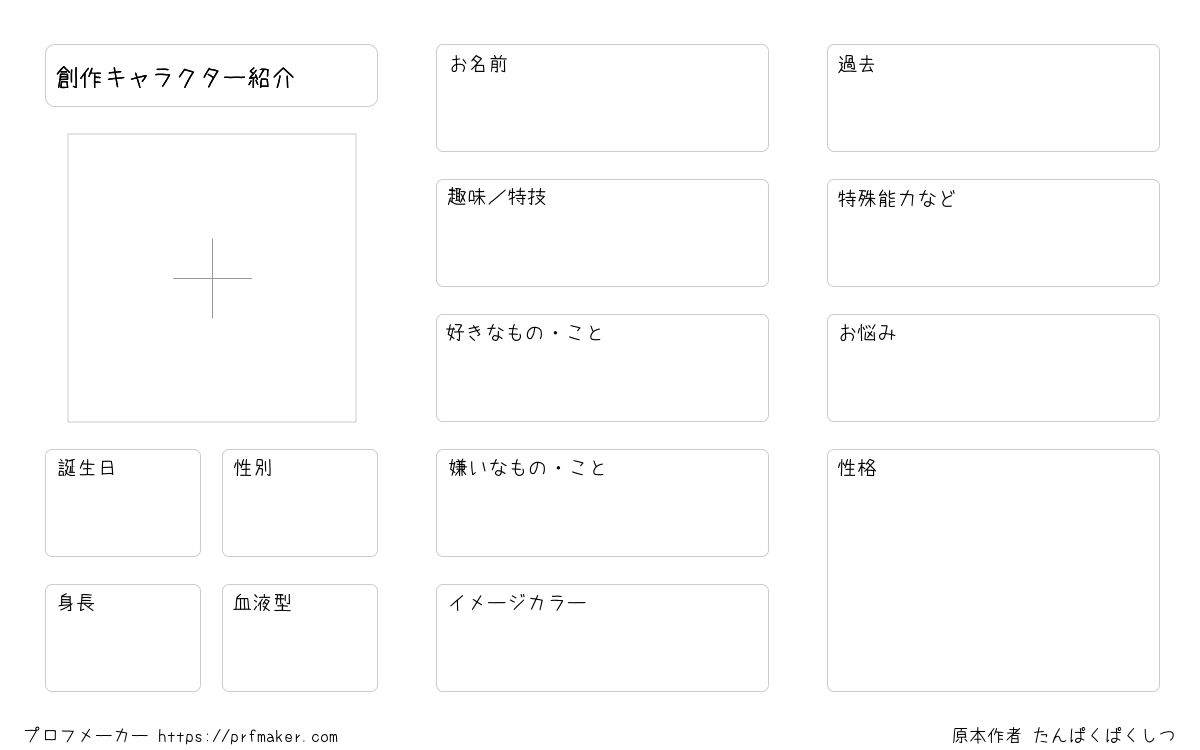
Task: Select the 誕生日 birthday field
Action: 123,503
